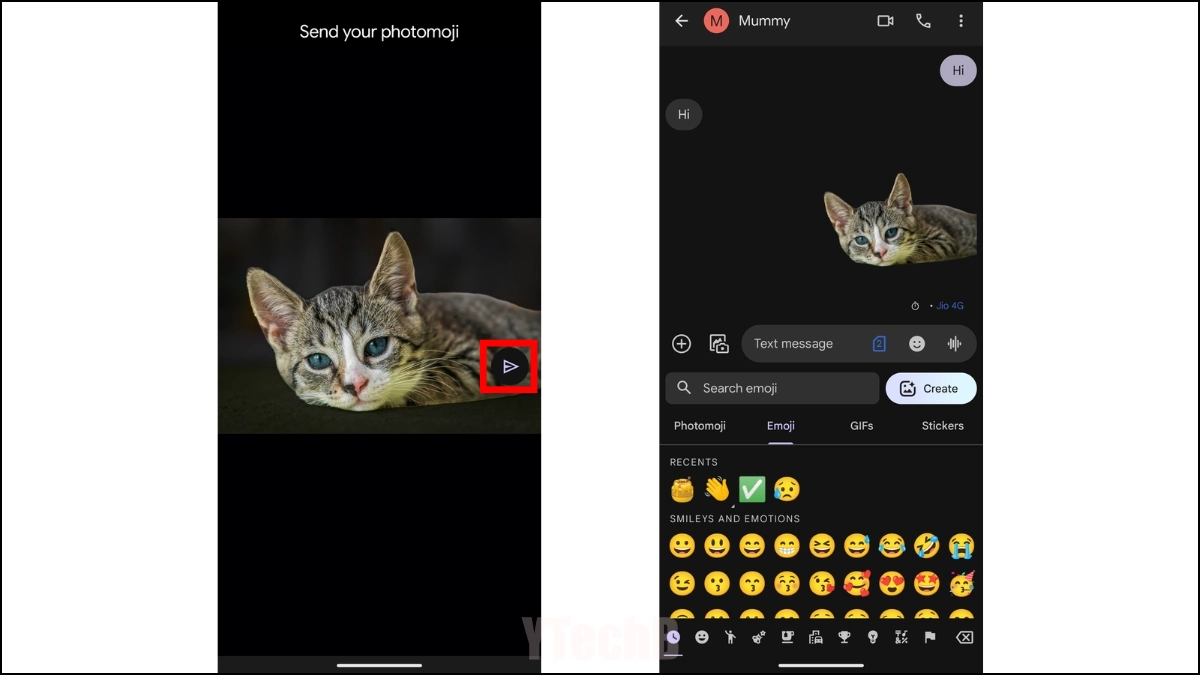This screenshot has width=1200, height=675.
Task: Insert the loudly crying face emoji
Action: tap(962, 546)
